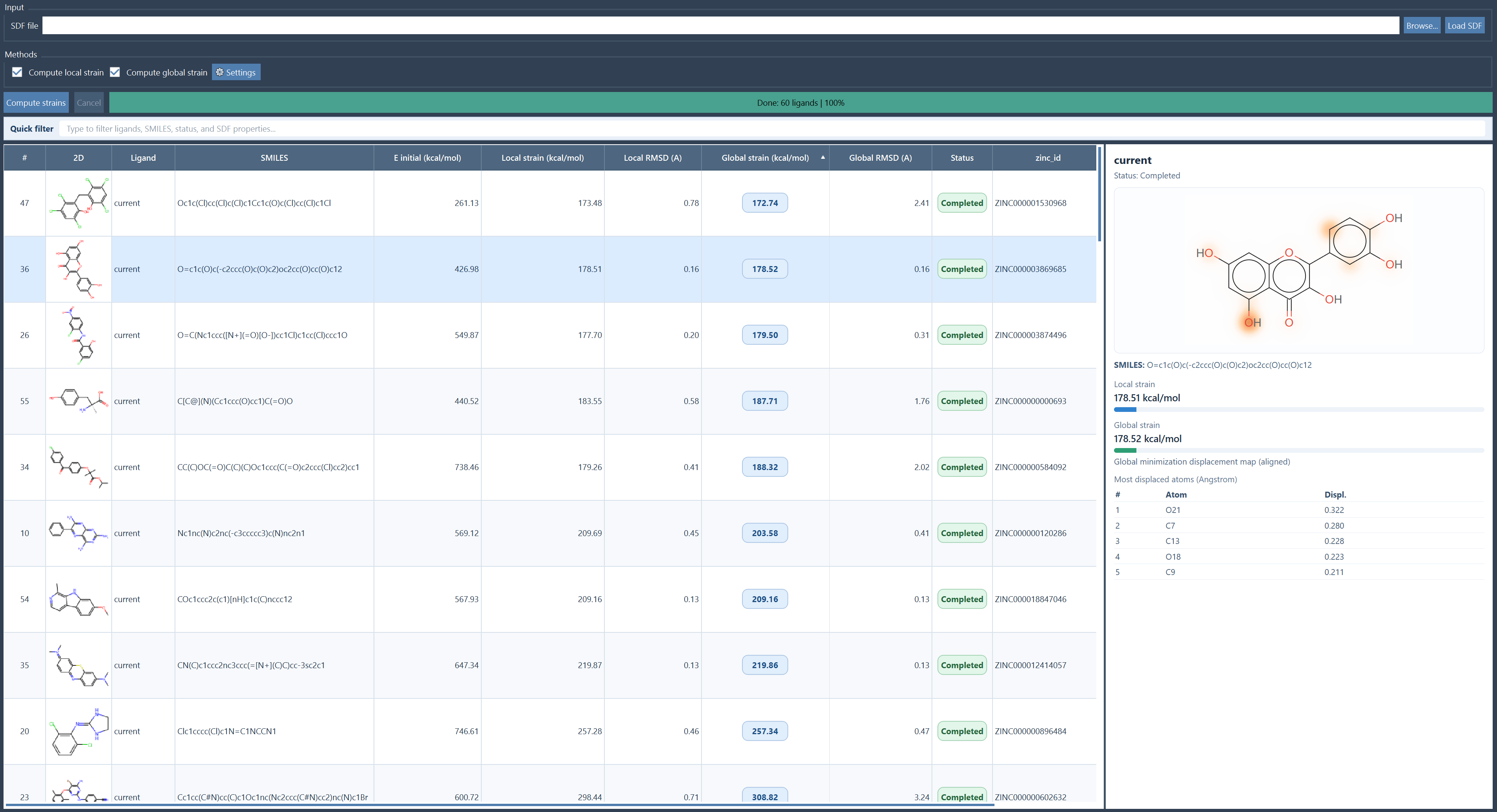Screen dimensions: 1497x812
Task: Click the Completed status badge for ZINC000003874496
Action: click(x=962, y=334)
